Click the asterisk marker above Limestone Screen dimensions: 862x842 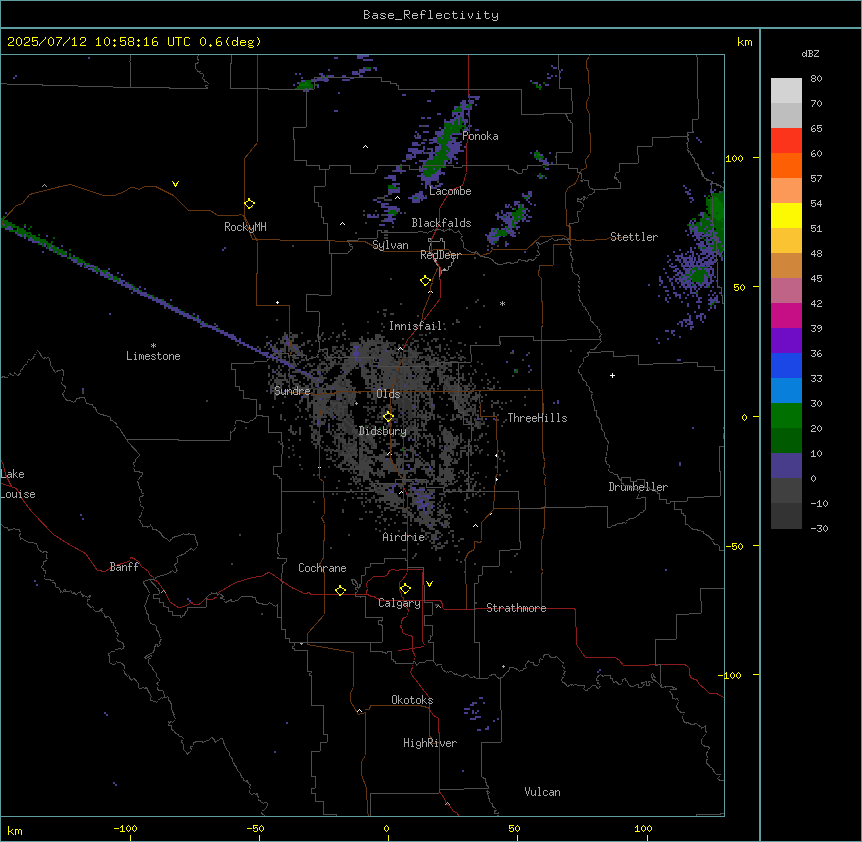153,346
